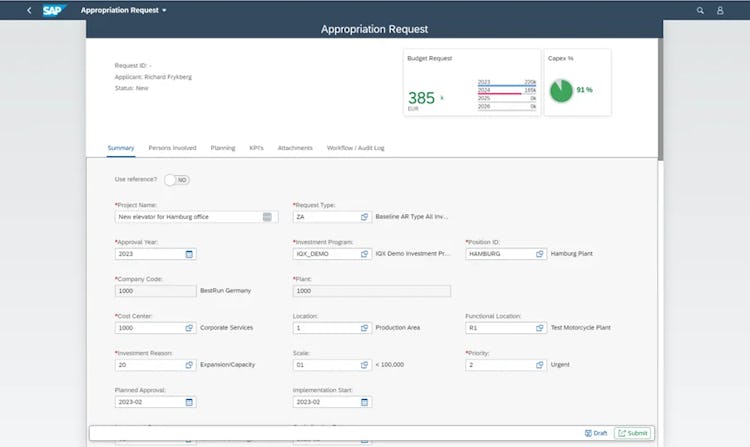Open search with the magnifier icon
Image resolution: width=750 pixels, height=447 pixels.
pos(700,10)
